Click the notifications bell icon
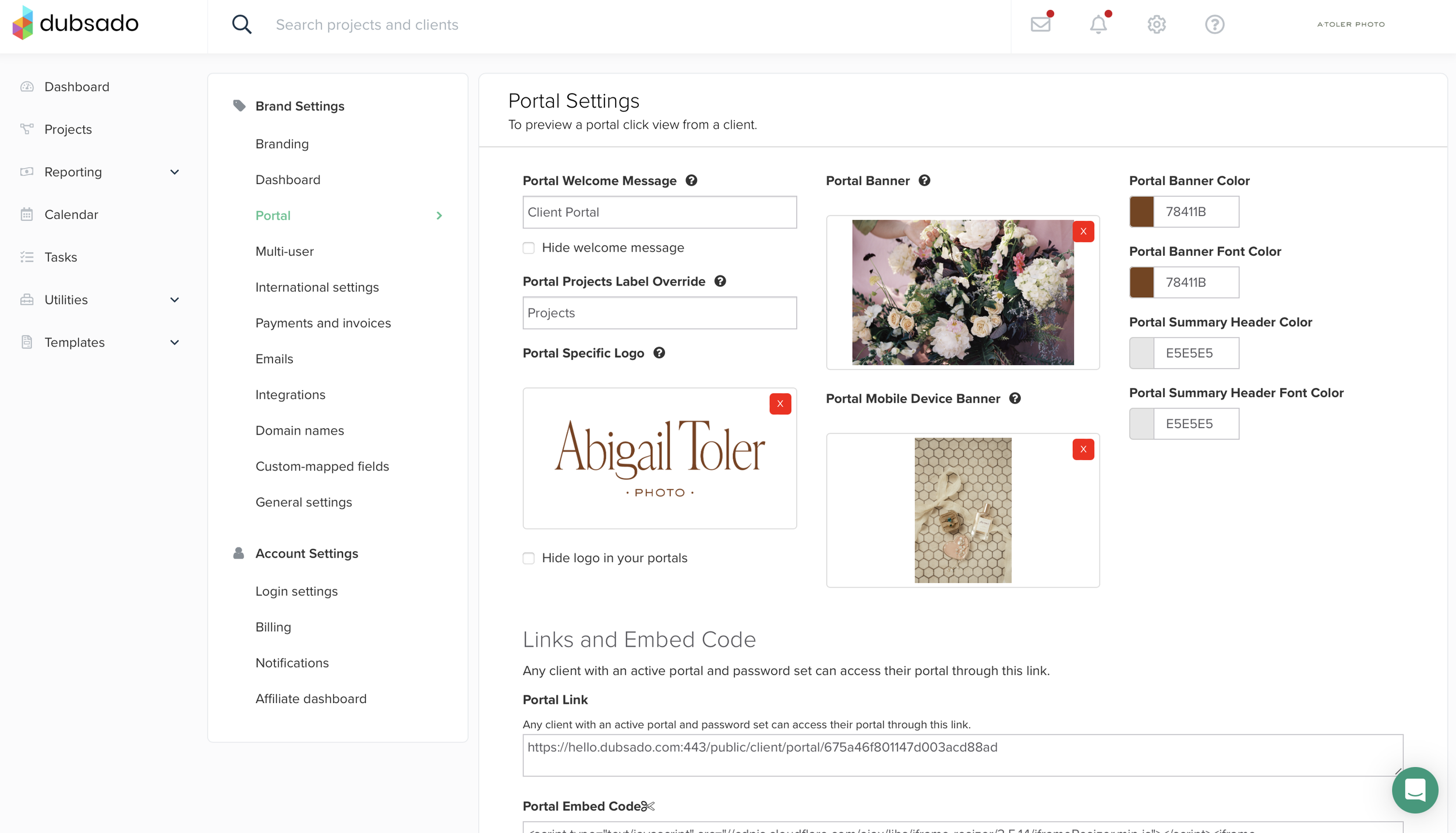Image resolution: width=1456 pixels, height=833 pixels. point(1098,24)
